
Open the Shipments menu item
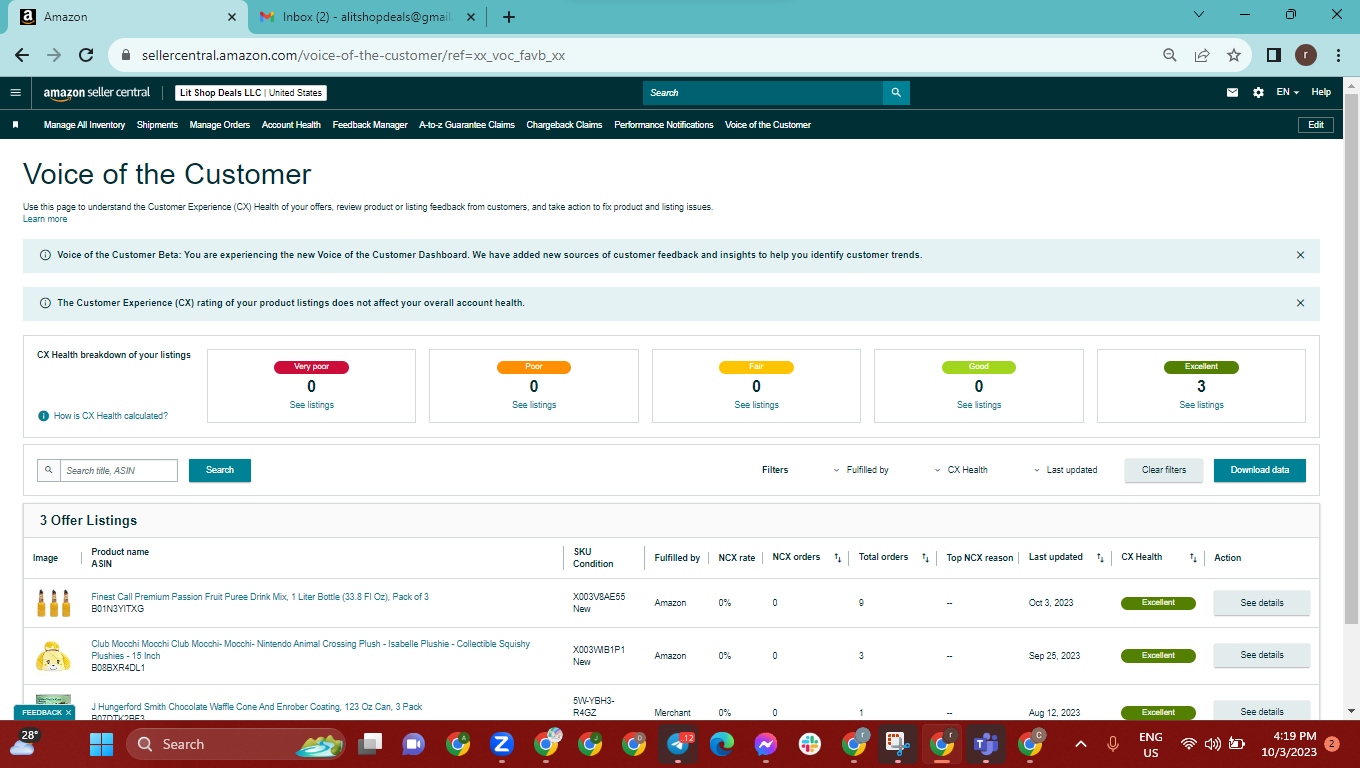pyautogui.click(x=157, y=125)
